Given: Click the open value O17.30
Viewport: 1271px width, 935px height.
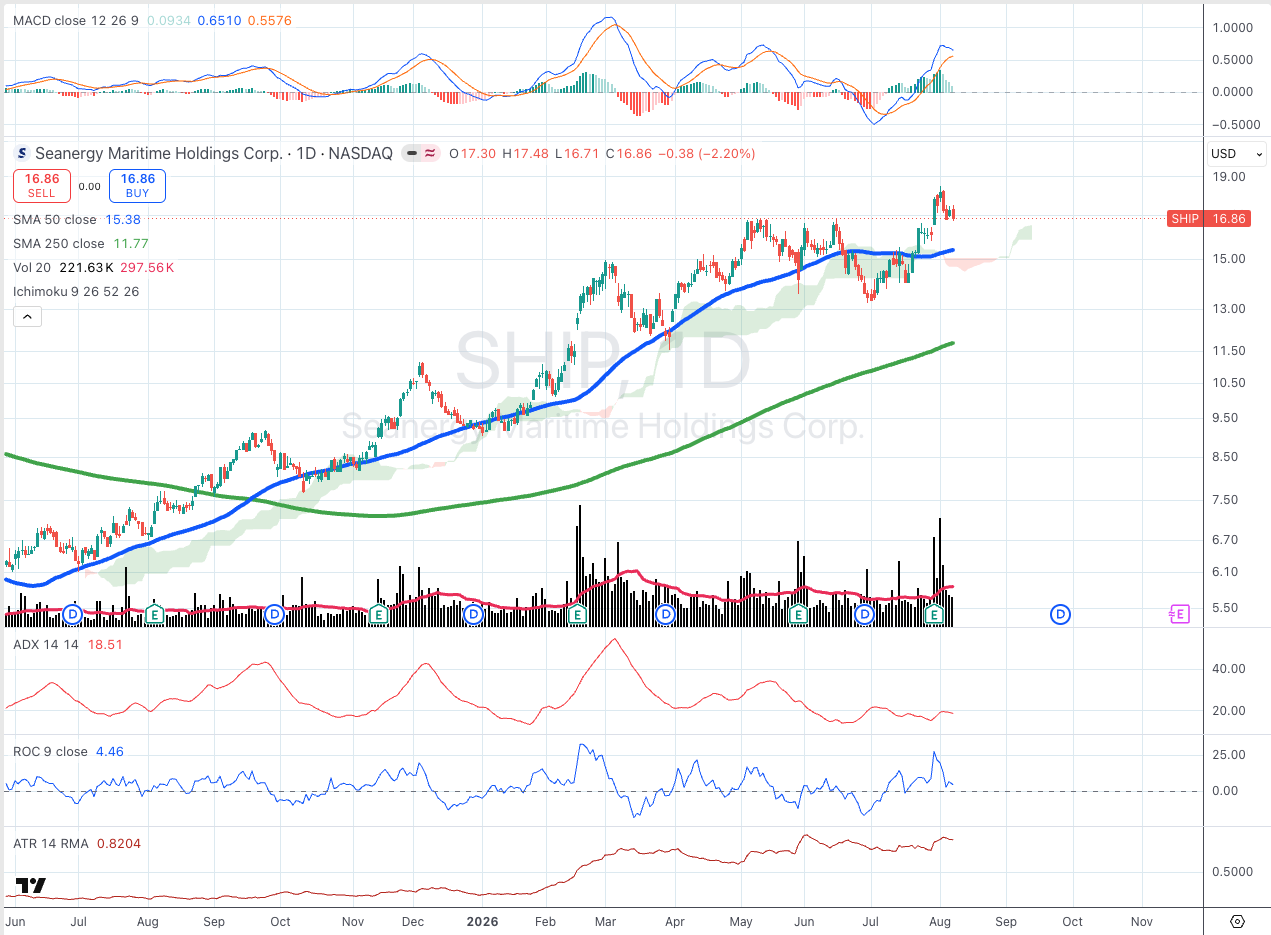Looking at the screenshot, I should point(473,154).
